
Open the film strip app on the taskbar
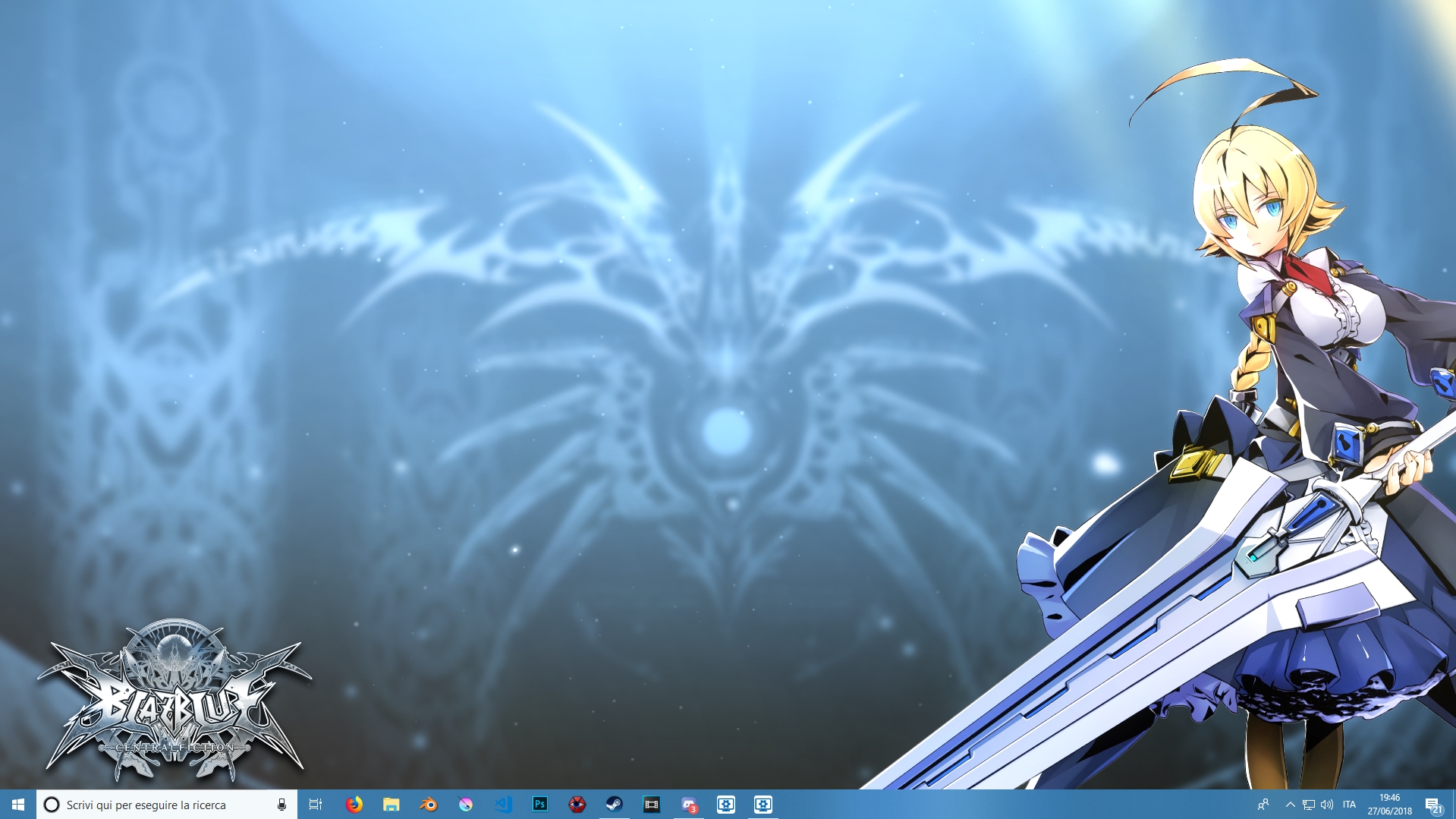(x=651, y=805)
